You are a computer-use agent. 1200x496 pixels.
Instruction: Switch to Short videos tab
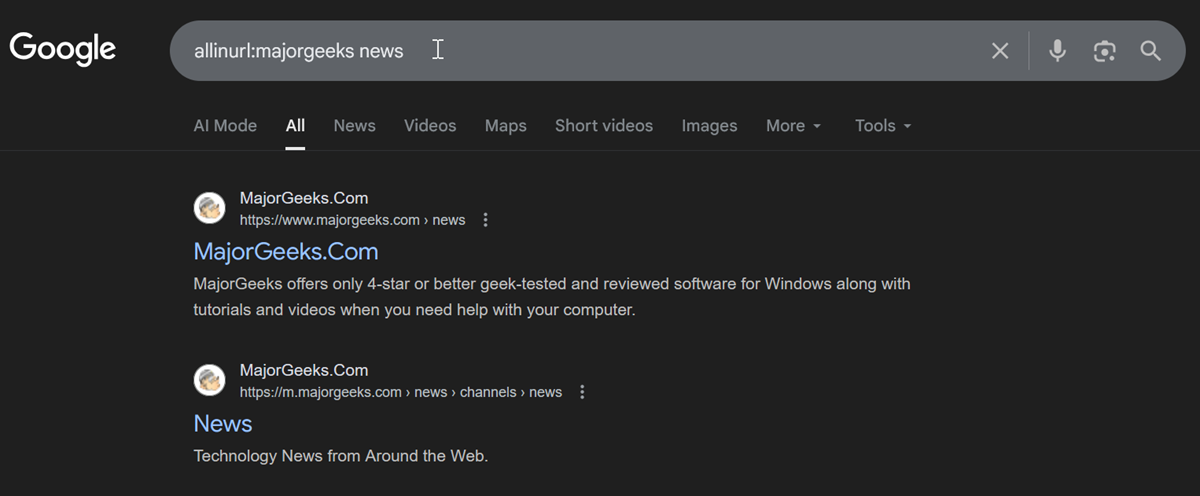pos(604,126)
